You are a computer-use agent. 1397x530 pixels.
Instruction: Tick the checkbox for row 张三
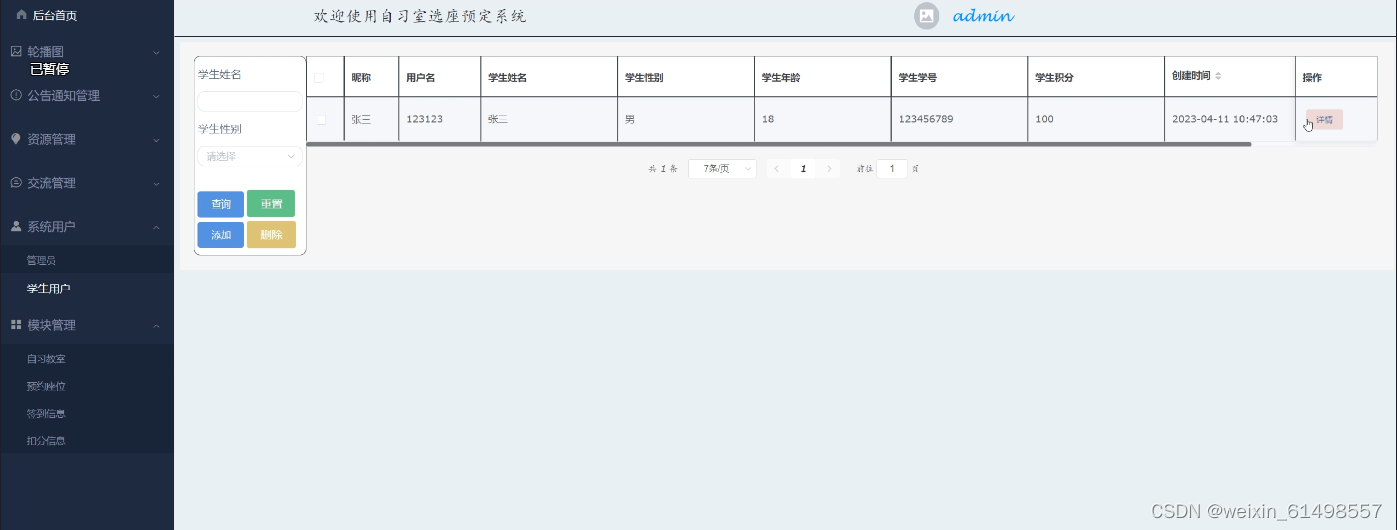320,119
